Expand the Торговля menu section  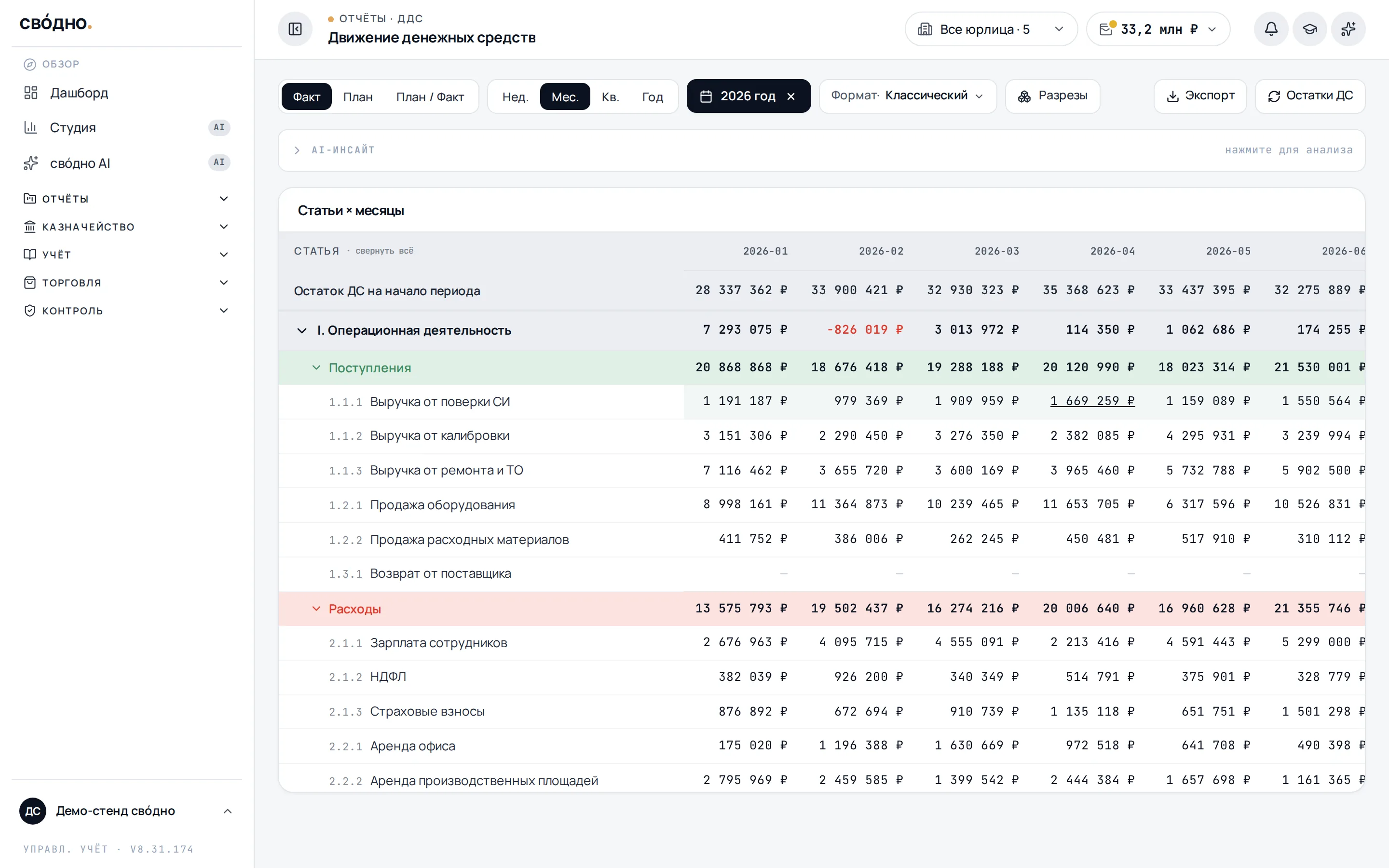pos(126,283)
